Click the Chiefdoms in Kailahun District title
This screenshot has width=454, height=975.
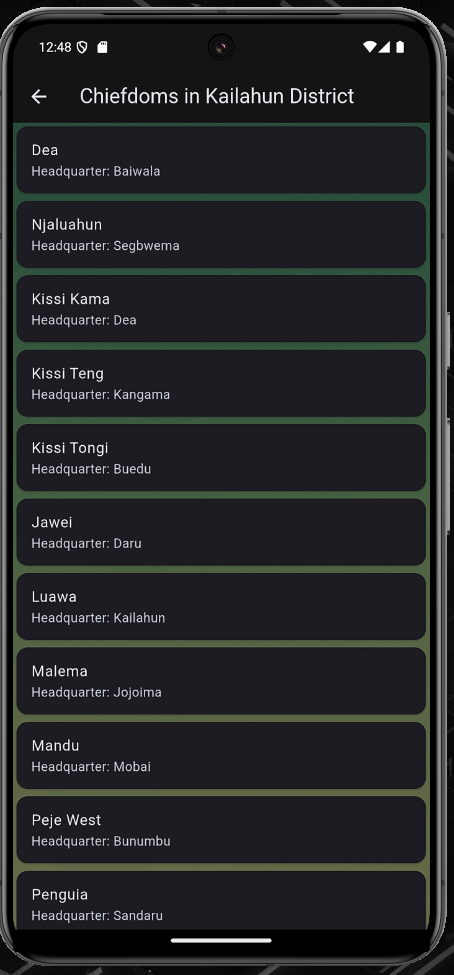[217, 96]
